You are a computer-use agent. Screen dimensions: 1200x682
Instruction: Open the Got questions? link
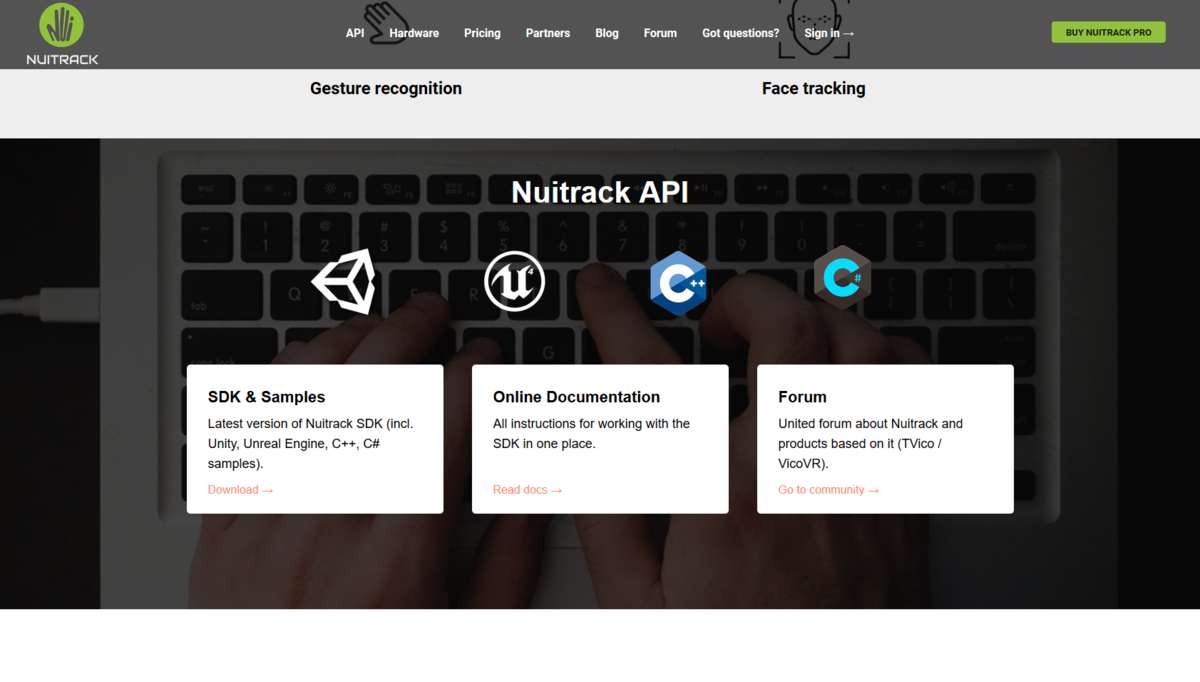click(x=741, y=33)
